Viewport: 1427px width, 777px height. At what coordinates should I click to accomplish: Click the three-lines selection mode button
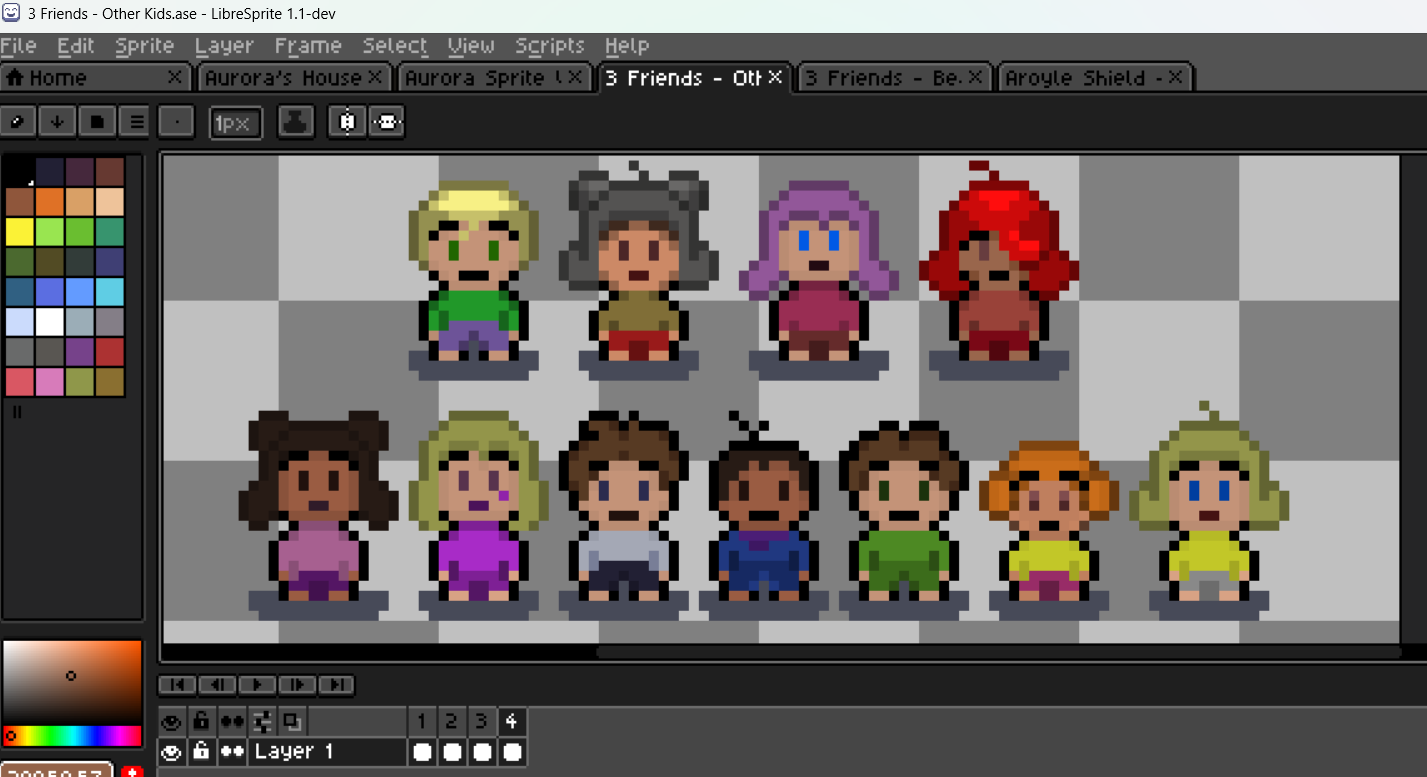pyautogui.click(x=136, y=122)
